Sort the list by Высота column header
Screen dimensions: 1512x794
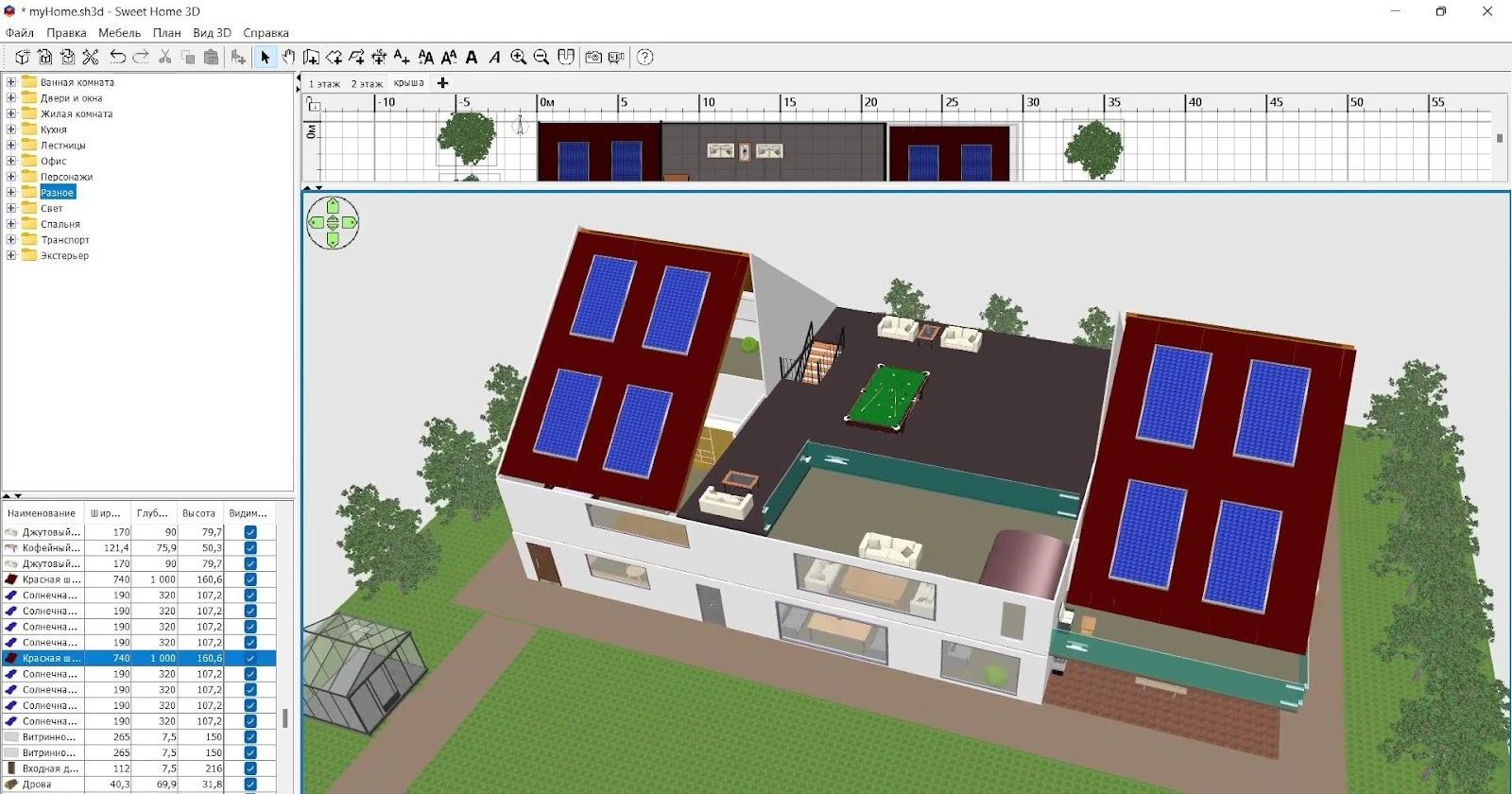point(198,513)
